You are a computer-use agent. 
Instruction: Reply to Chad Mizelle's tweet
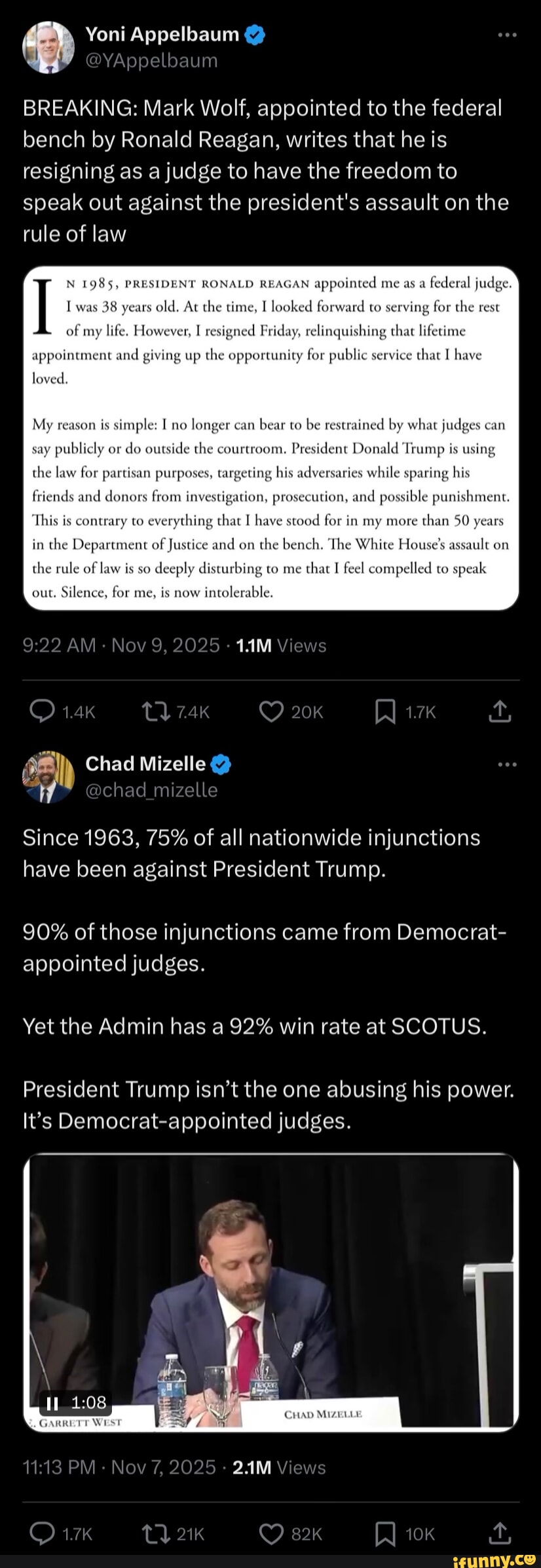click(x=43, y=1534)
